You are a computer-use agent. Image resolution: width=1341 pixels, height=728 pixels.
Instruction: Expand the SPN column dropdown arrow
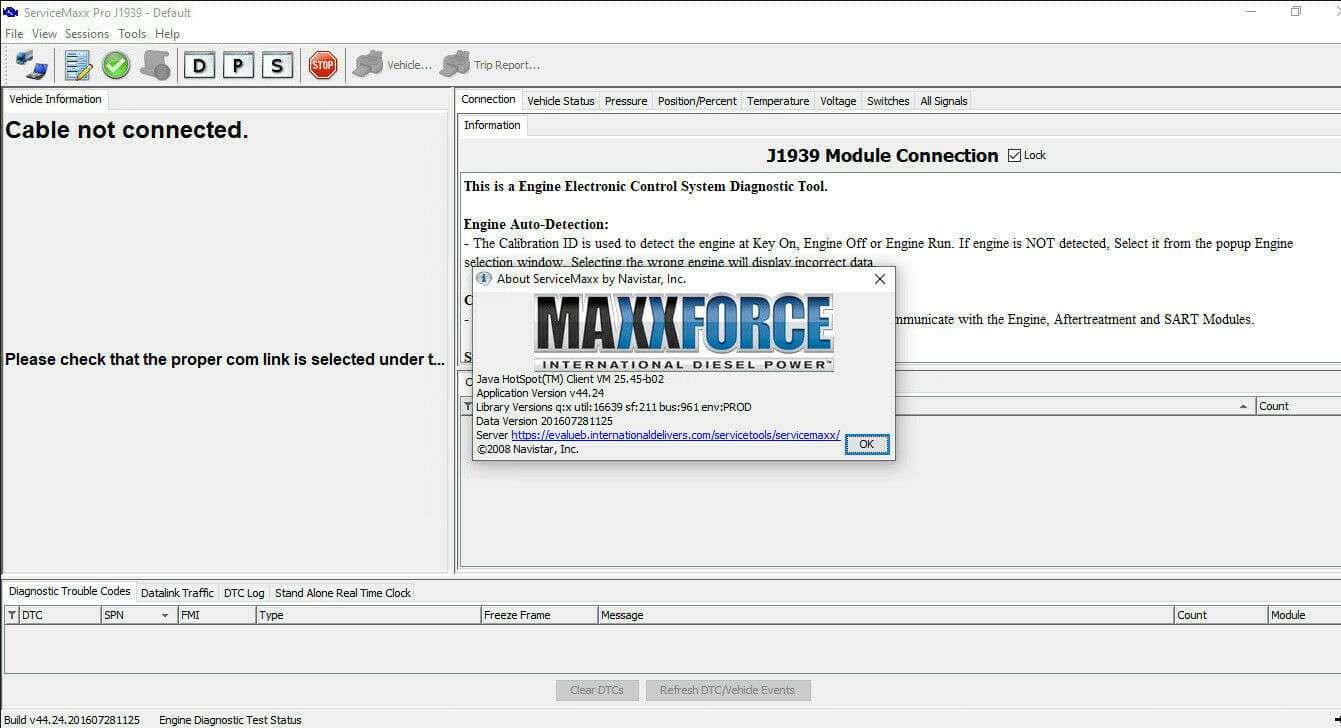point(165,616)
